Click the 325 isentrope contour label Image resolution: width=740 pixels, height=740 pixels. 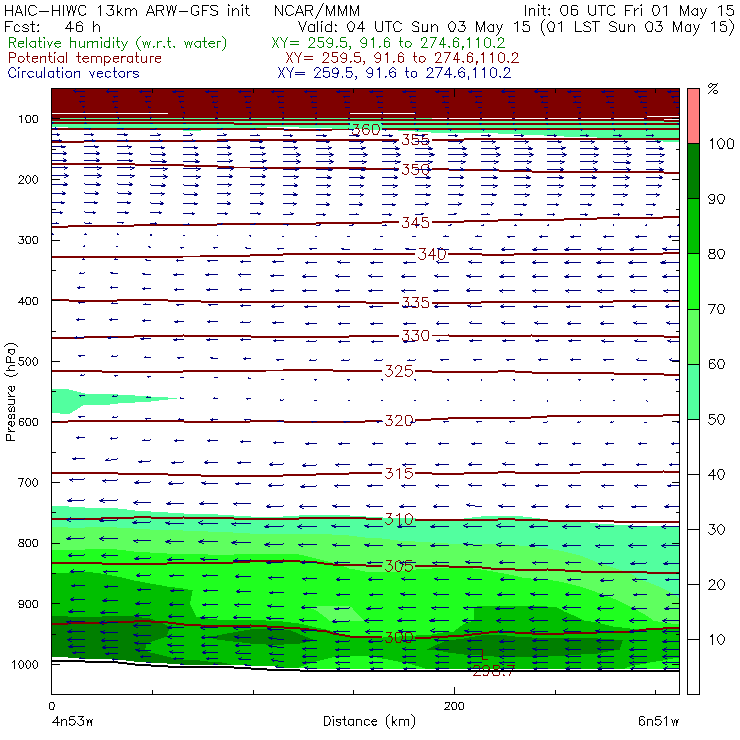click(x=399, y=371)
